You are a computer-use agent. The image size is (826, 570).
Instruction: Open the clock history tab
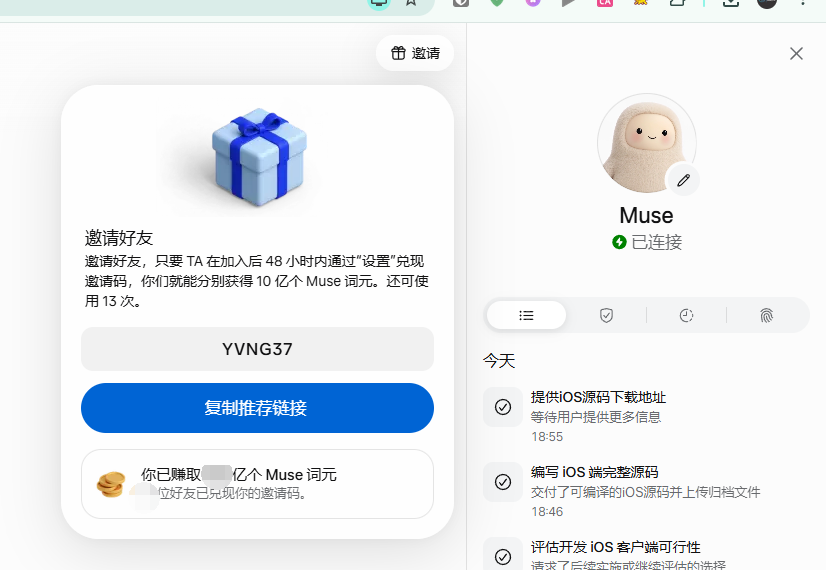(x=686, y=315)
